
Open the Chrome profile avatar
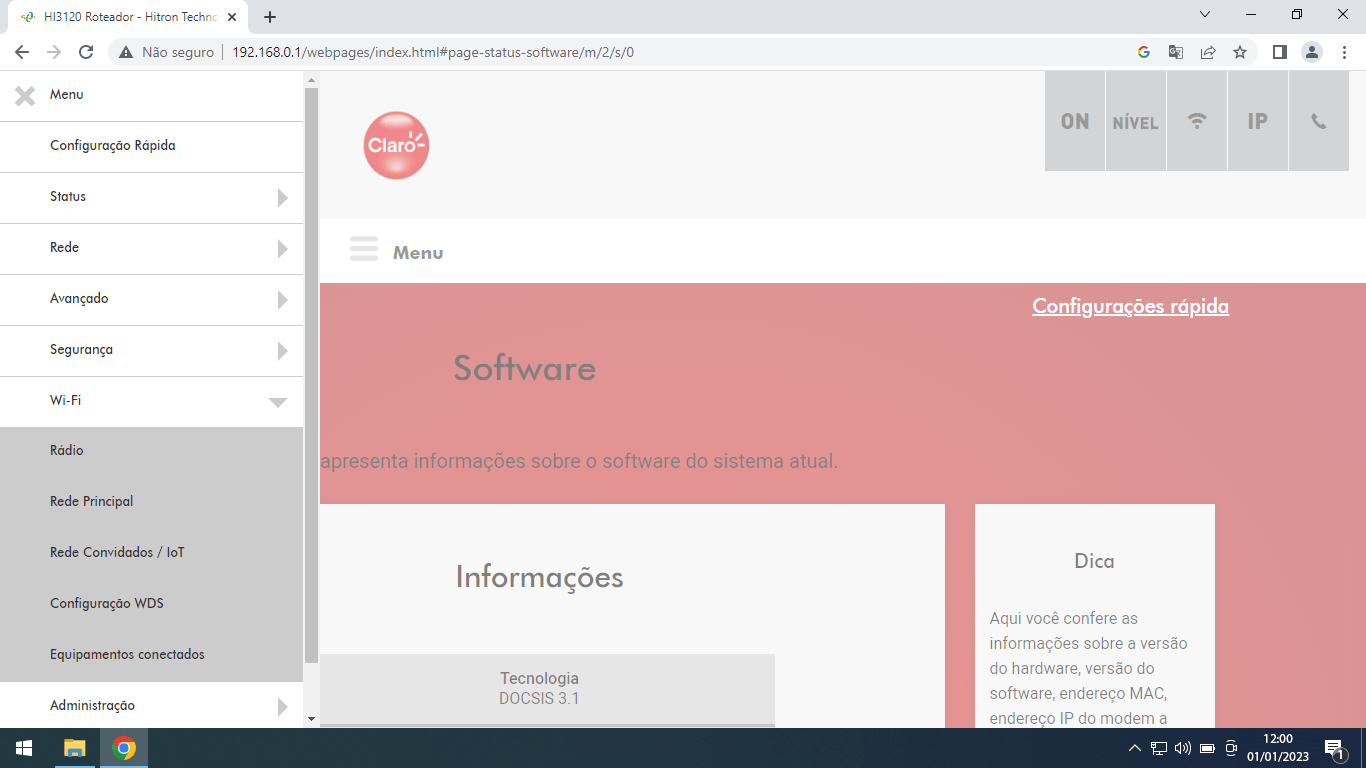(1312, 52)
